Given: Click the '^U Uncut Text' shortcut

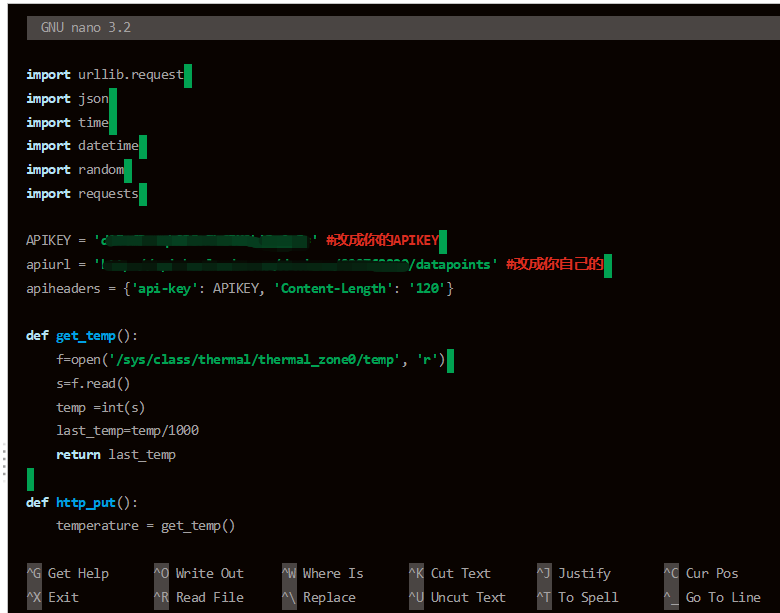Looking at the screenshot, I should pos(458,598).
